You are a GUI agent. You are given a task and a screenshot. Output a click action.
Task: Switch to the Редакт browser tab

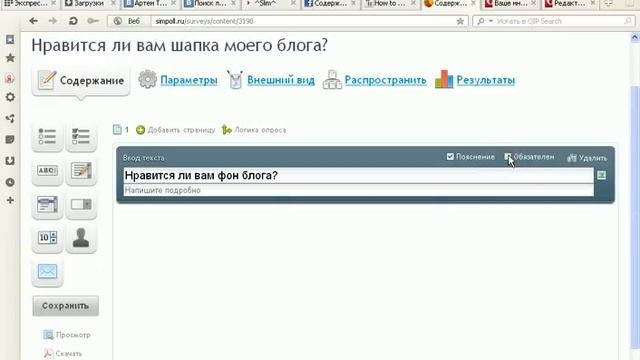pos(570,4)
